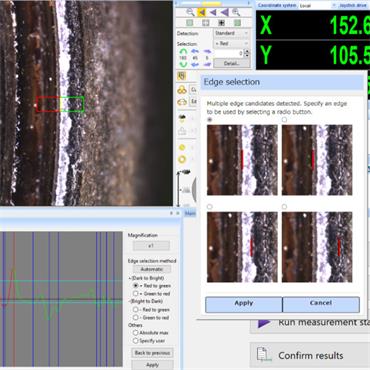Open the Detection 'Standard' dropdown
The height and width of the screenshot is (370, 370).
point(231,33)
